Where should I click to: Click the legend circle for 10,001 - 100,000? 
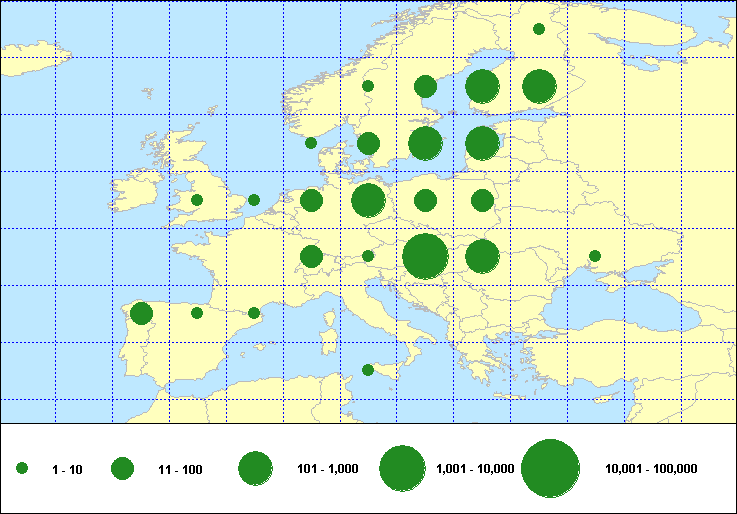click(x=551, y=468)
